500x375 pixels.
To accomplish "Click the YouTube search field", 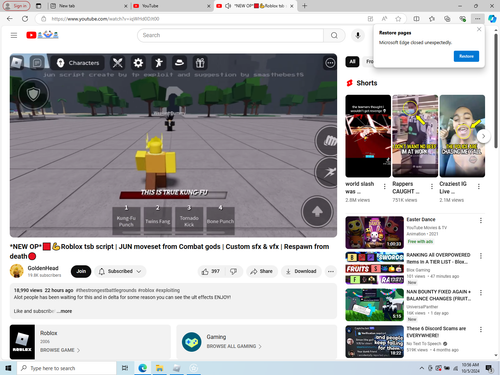I will 230,35.
